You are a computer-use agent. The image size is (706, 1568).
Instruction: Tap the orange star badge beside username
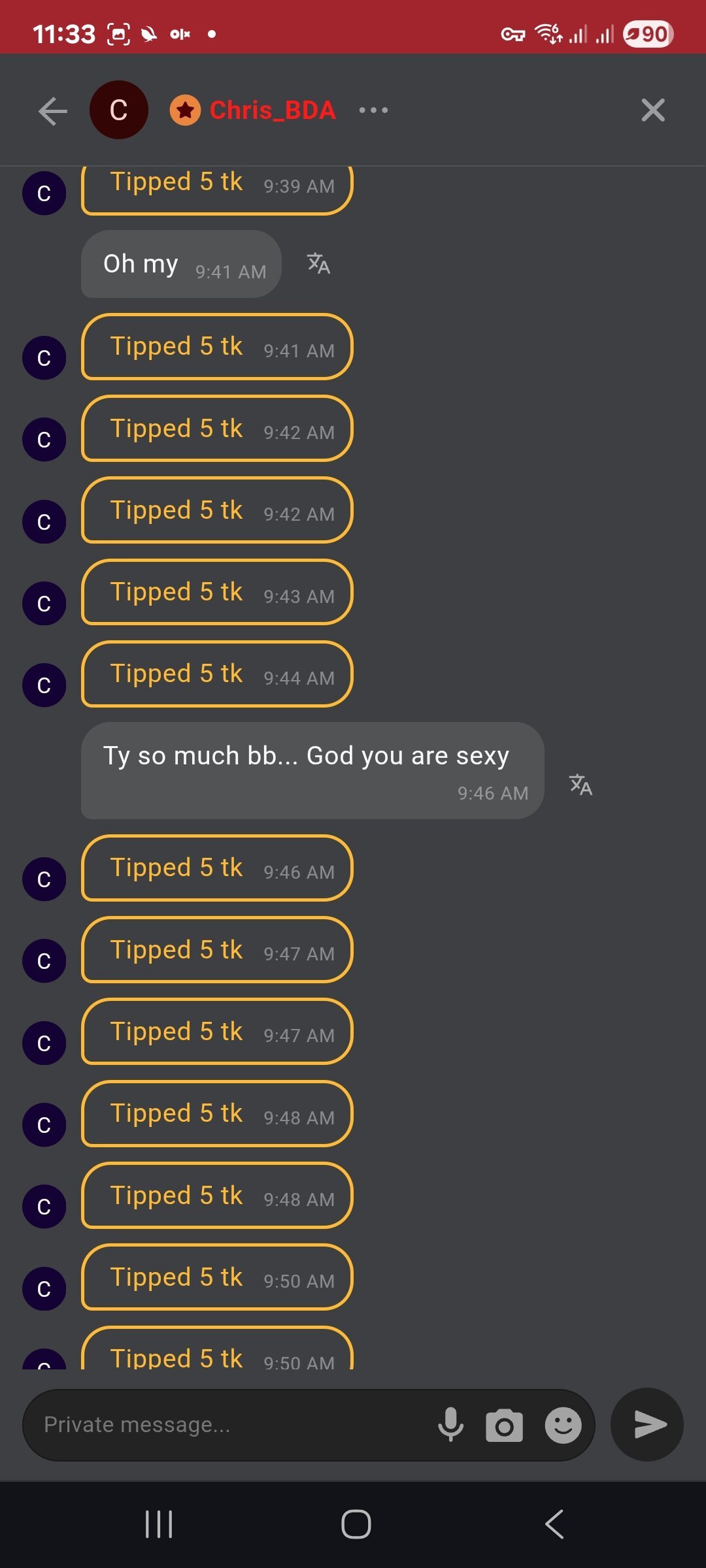[185, 110]
